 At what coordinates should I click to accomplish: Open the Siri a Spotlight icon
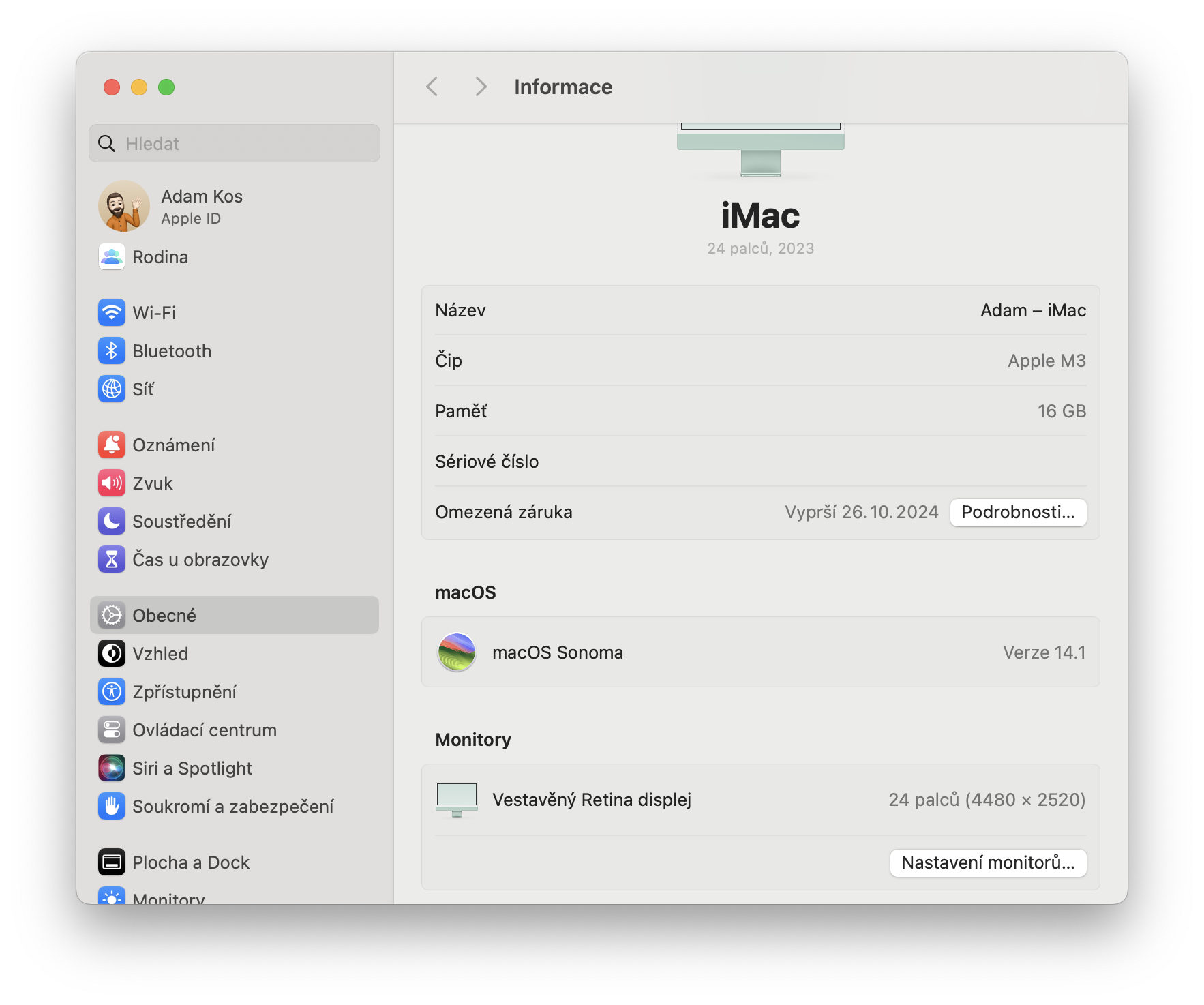[112, 768]
